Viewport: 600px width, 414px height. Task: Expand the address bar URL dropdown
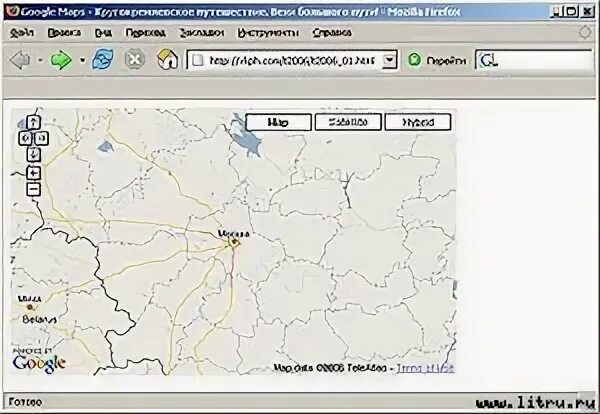coord(390,60)
